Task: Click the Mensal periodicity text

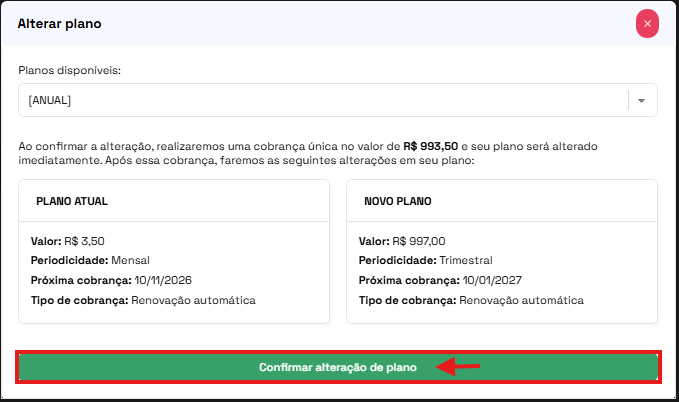Action: point(130,260)
